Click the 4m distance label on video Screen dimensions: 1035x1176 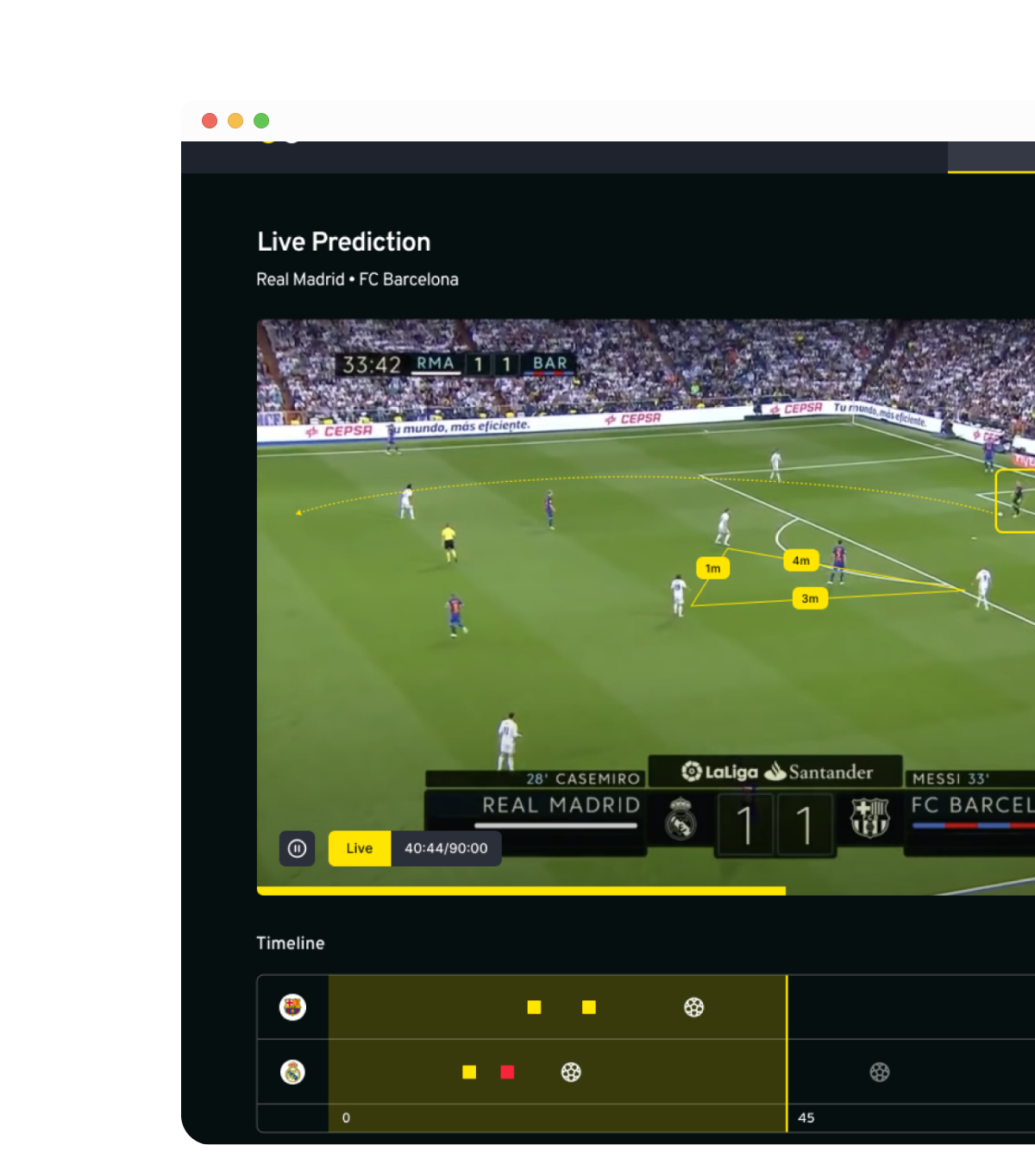pyautogui.click(x=801, y=560)
